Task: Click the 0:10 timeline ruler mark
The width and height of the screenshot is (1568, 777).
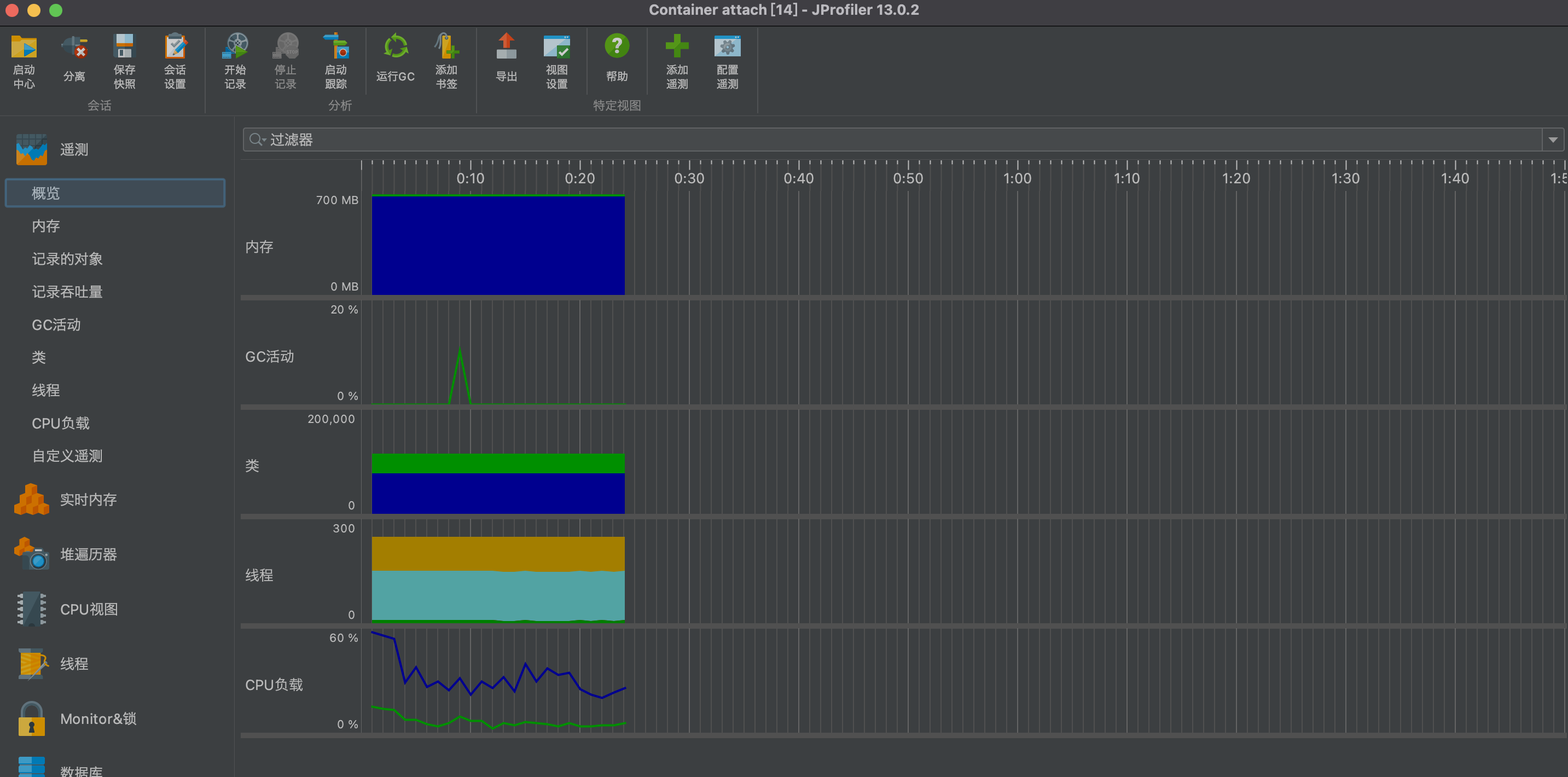Action: pos(471,177)
